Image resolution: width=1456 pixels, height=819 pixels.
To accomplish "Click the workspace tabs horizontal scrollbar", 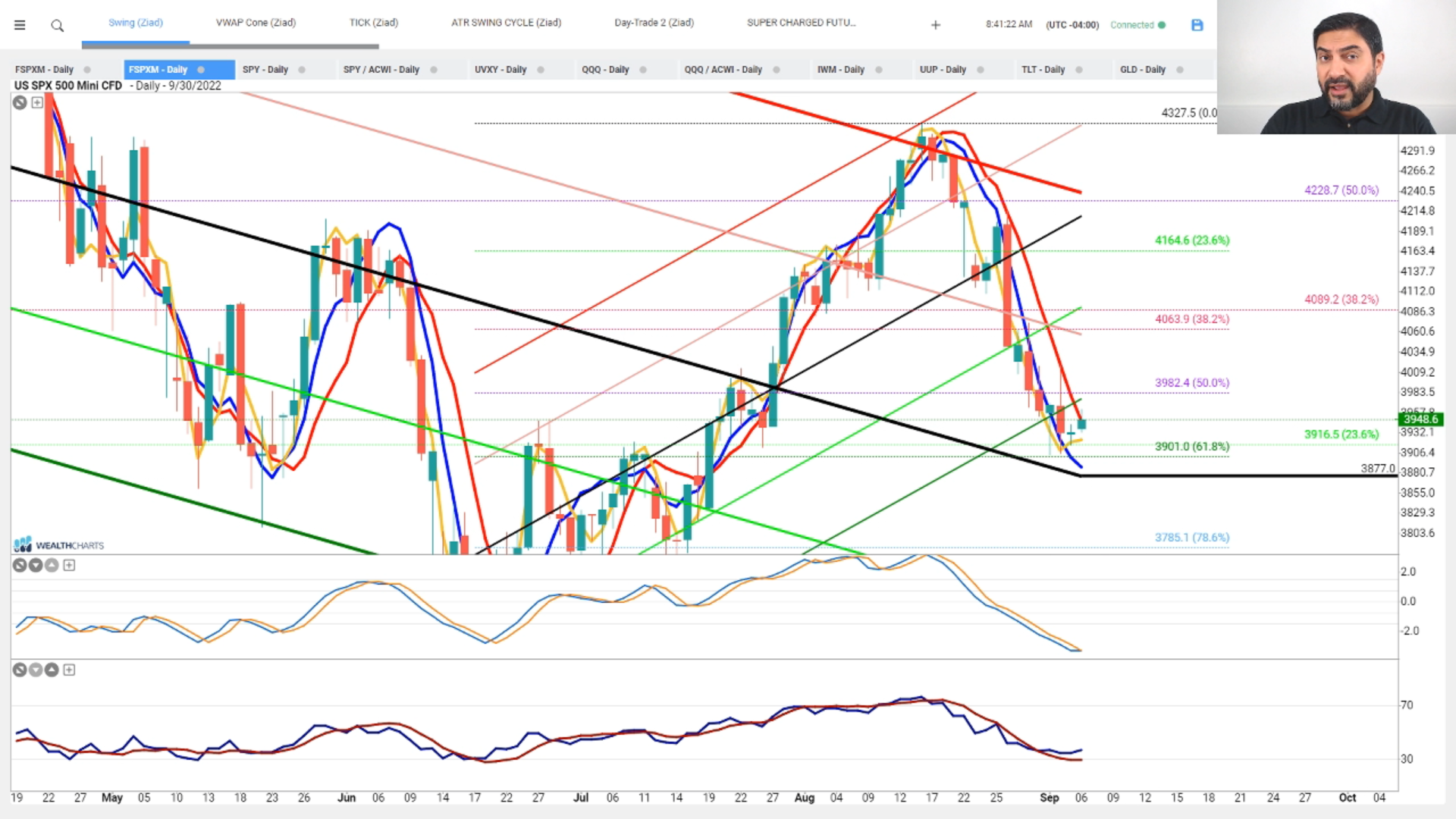I will click(231, 46).
